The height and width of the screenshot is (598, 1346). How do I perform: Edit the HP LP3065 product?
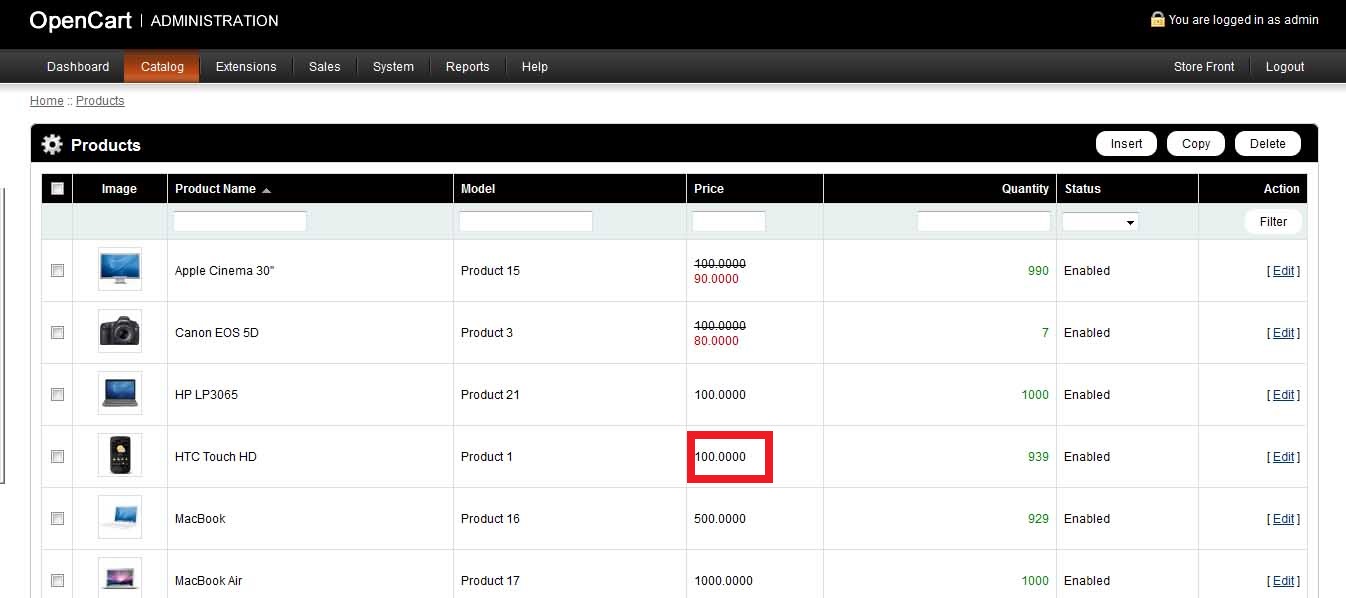point(1283,395)
